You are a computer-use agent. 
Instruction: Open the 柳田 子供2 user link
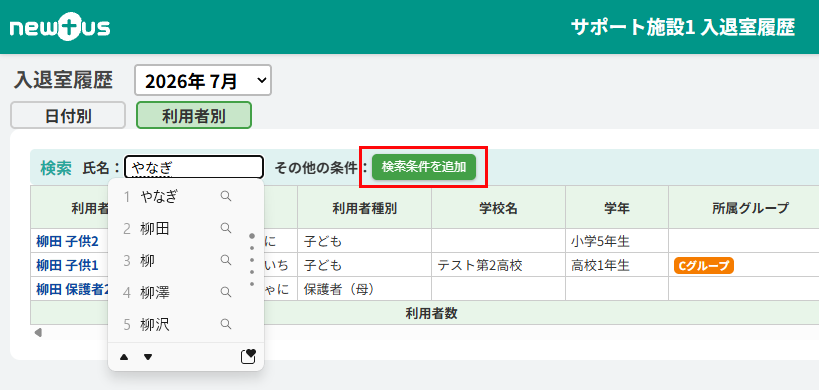point(67,242)
